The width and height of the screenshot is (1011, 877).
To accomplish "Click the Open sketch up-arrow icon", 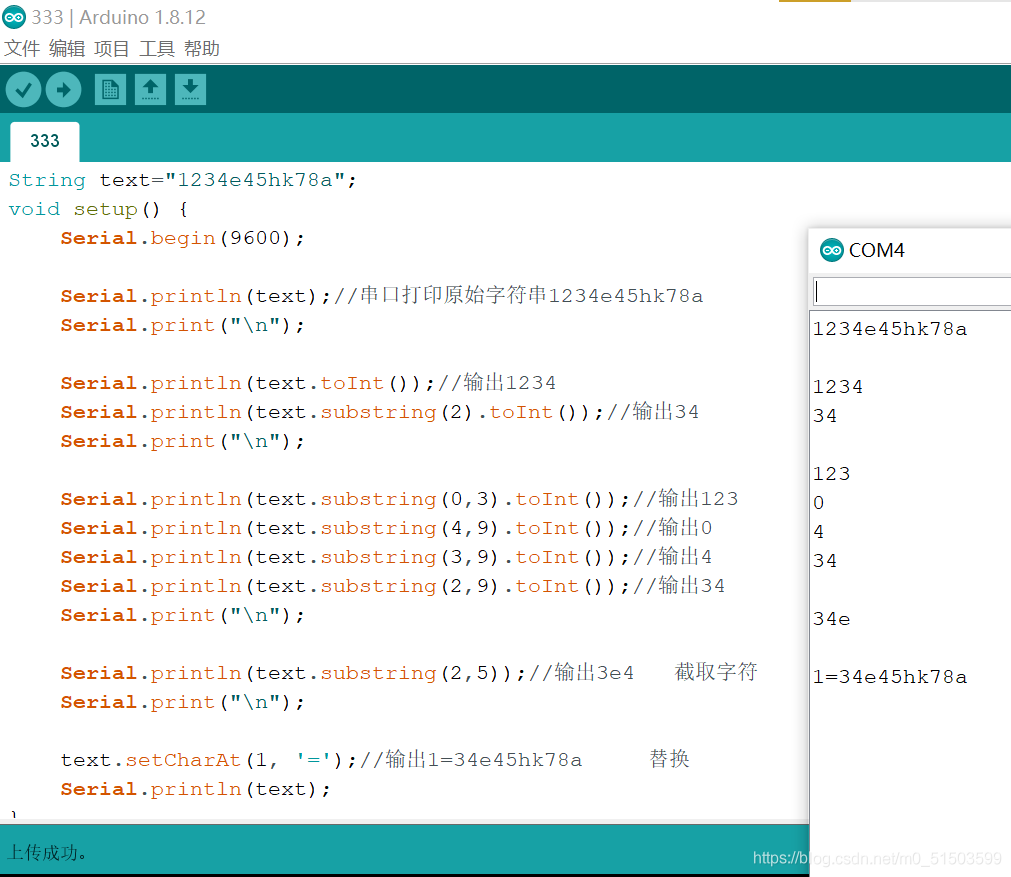I will coord(150,90).
